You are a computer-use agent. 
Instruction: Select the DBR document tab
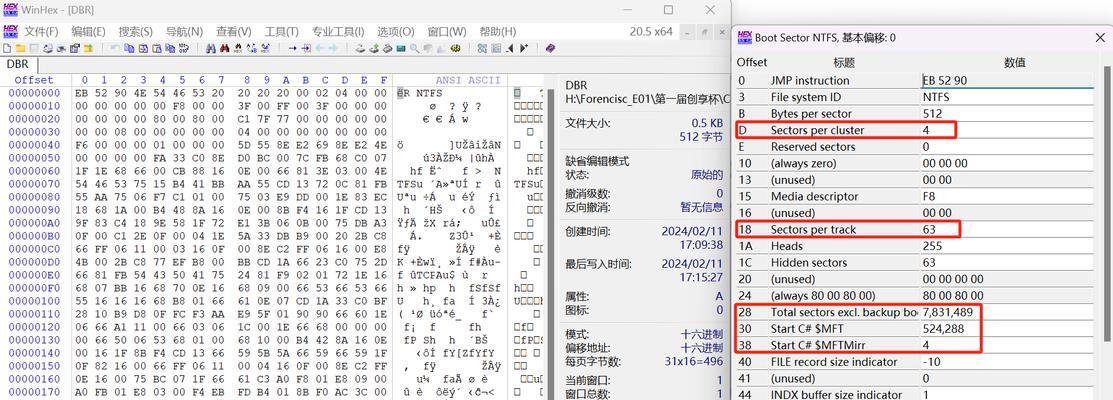tap(18, 65)
